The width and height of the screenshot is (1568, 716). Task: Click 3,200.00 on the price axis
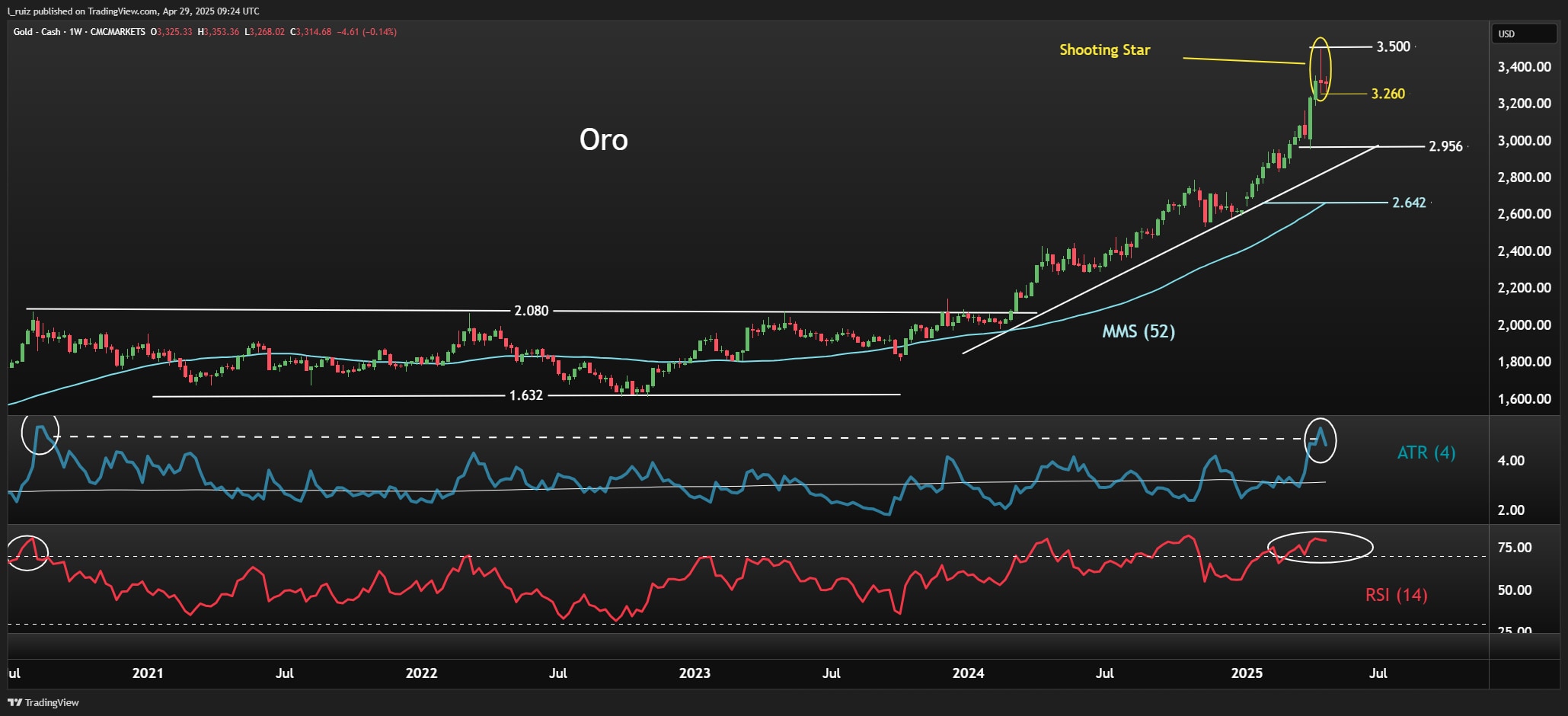[1524, 104]
